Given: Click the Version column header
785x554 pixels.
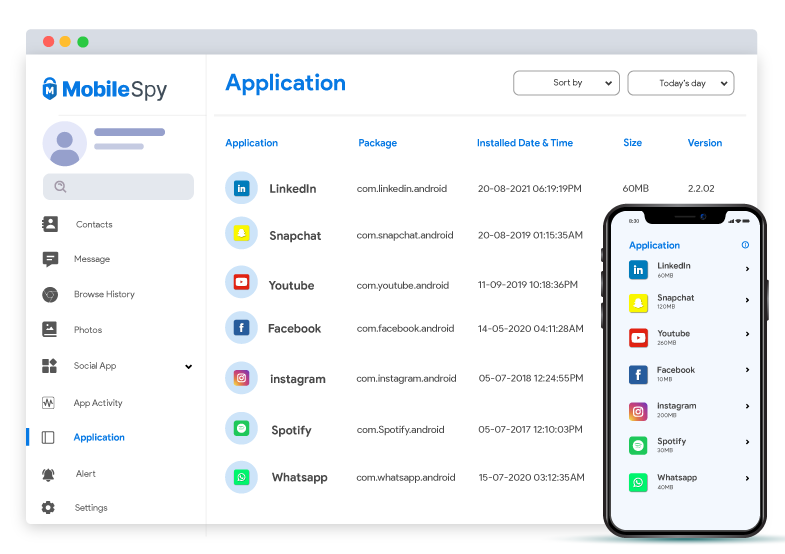Looking at the screenshot, I should point(705,143).
